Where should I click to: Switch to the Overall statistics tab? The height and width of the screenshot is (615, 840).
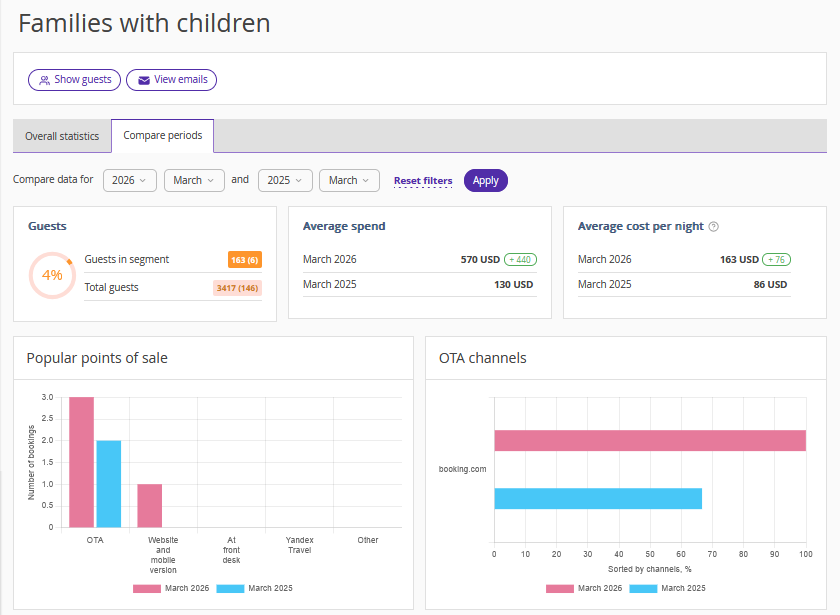[x=62, y=136]
